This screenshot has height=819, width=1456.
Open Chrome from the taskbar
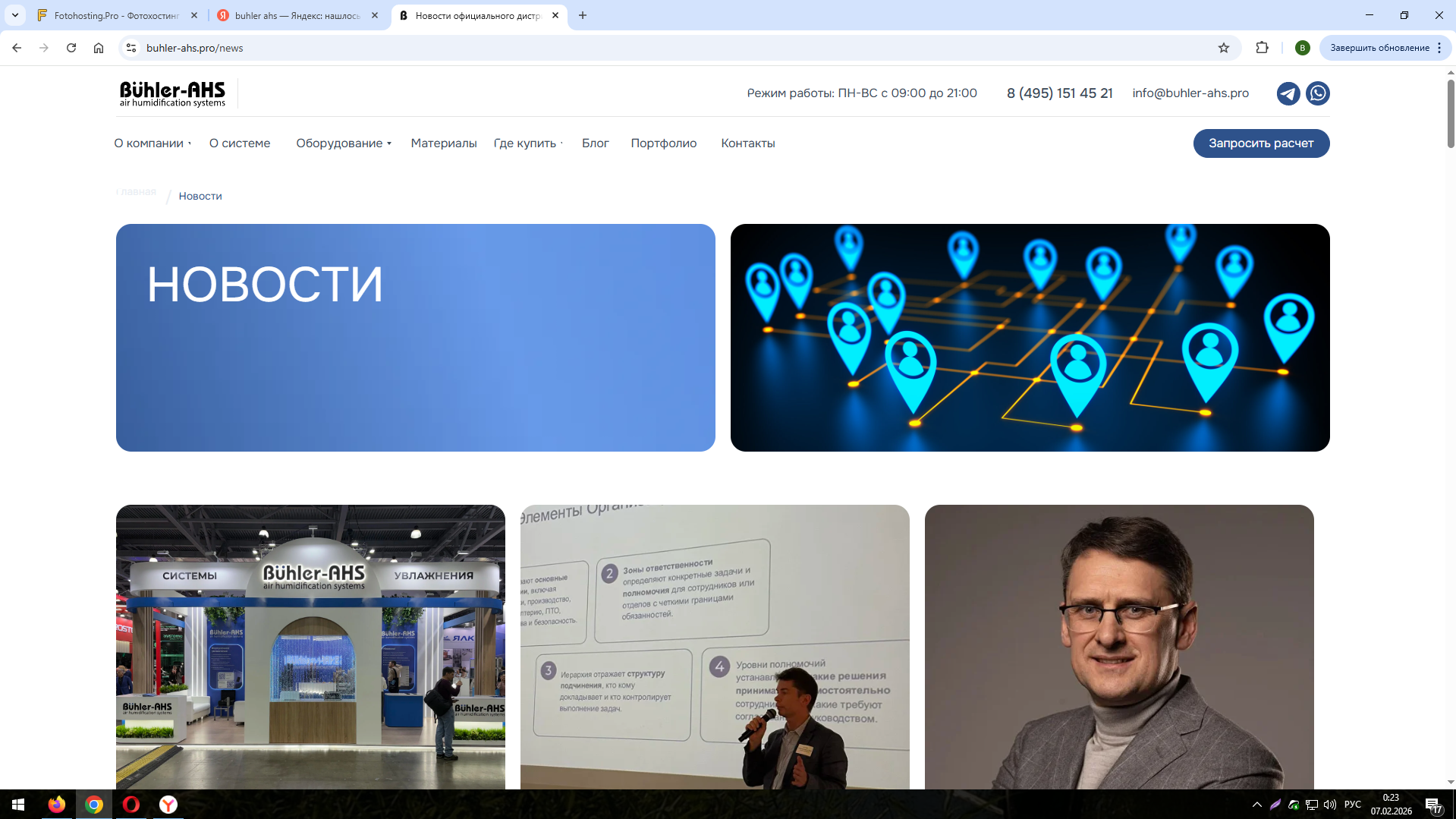(94, 805)
